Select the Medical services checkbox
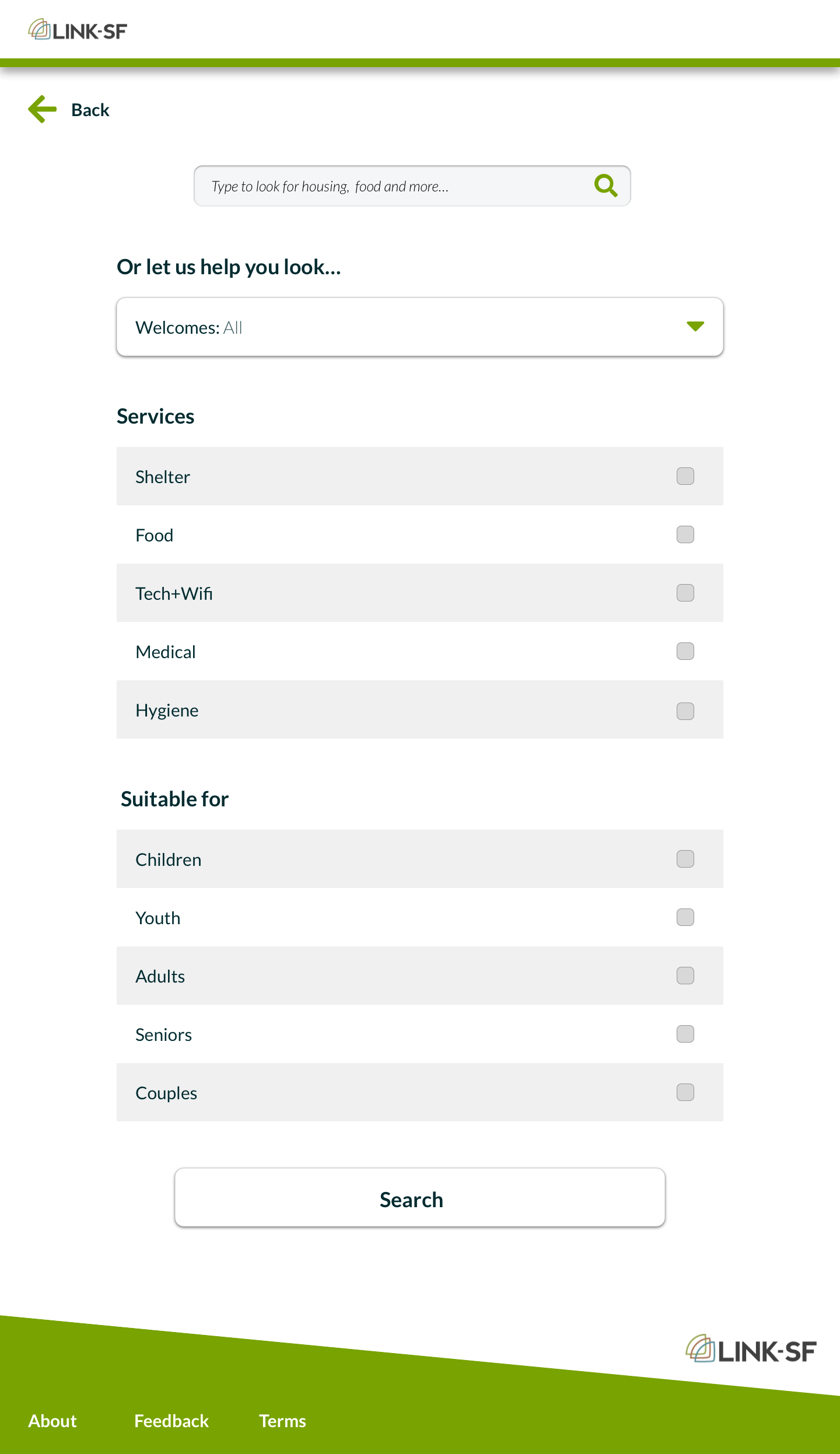 685,651
